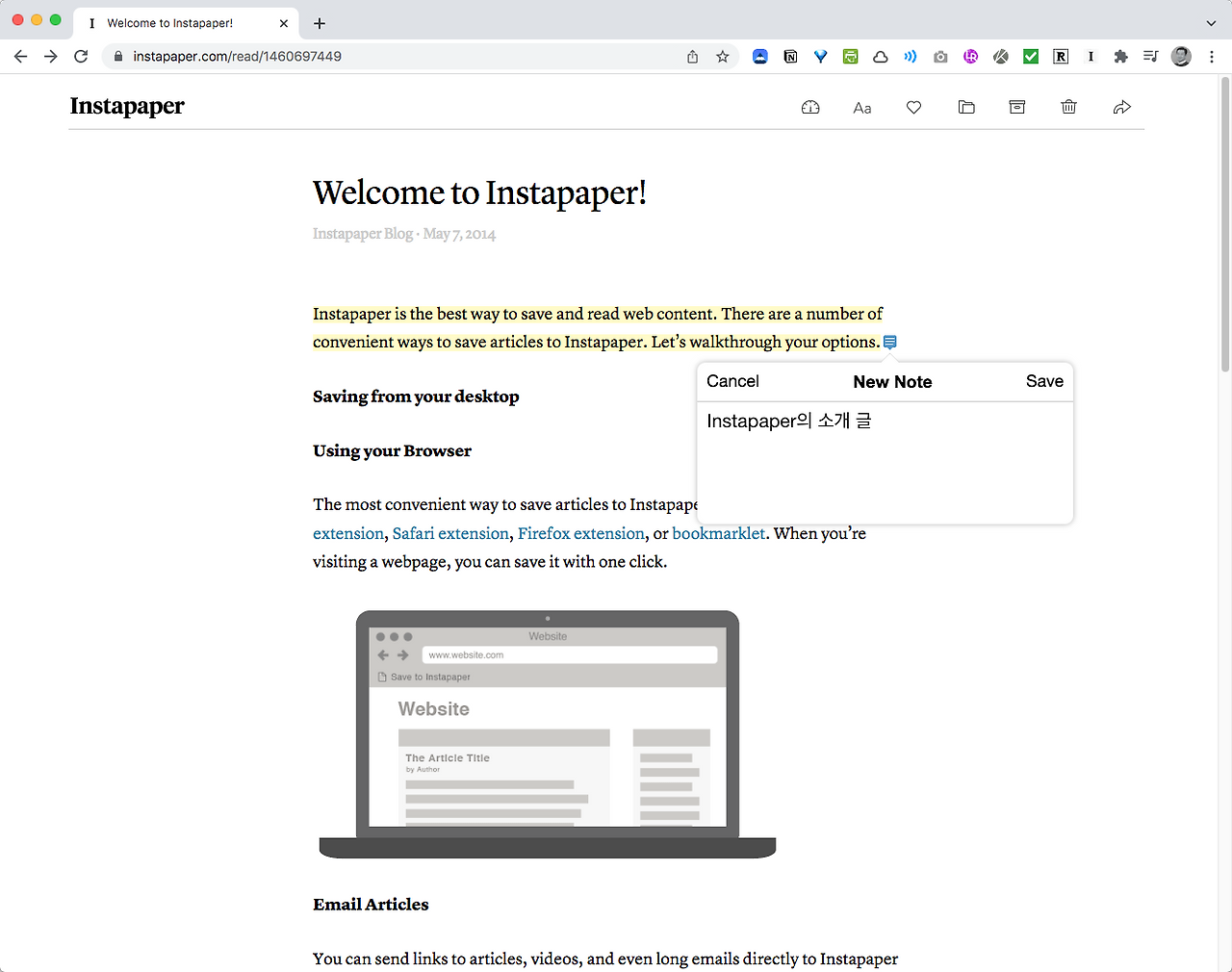
Task: Open the speed reading speedometer icon
Action: click(810, 108)
